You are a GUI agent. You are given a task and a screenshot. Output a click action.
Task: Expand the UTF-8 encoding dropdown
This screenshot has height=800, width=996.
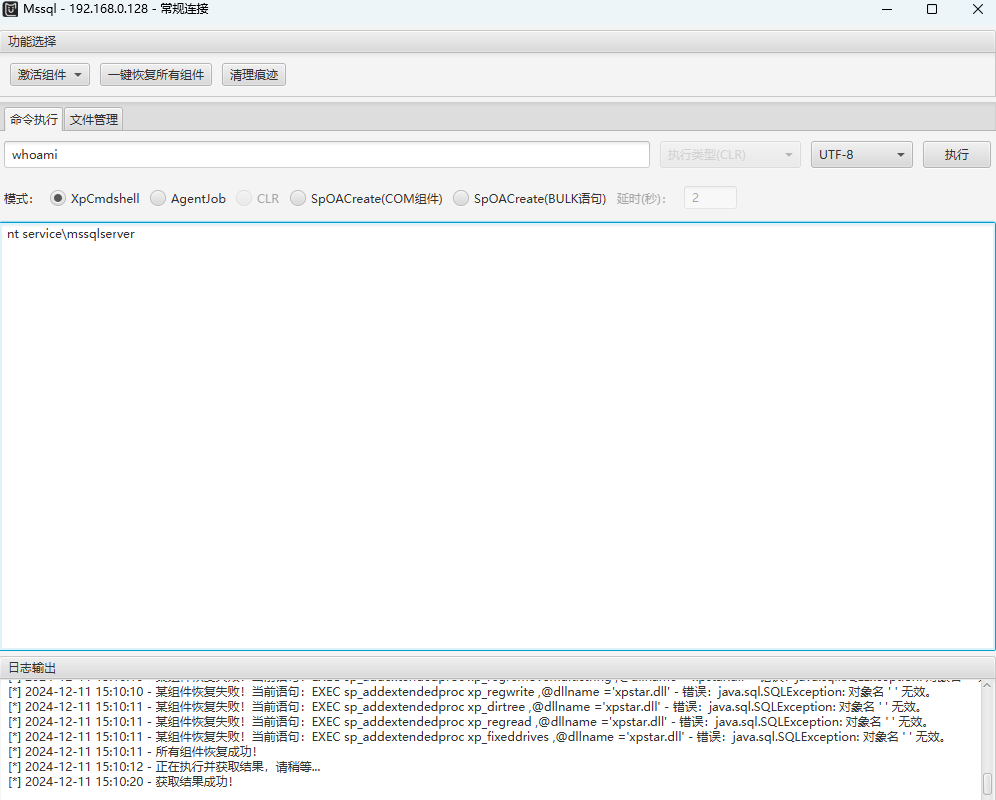point(861,155)
